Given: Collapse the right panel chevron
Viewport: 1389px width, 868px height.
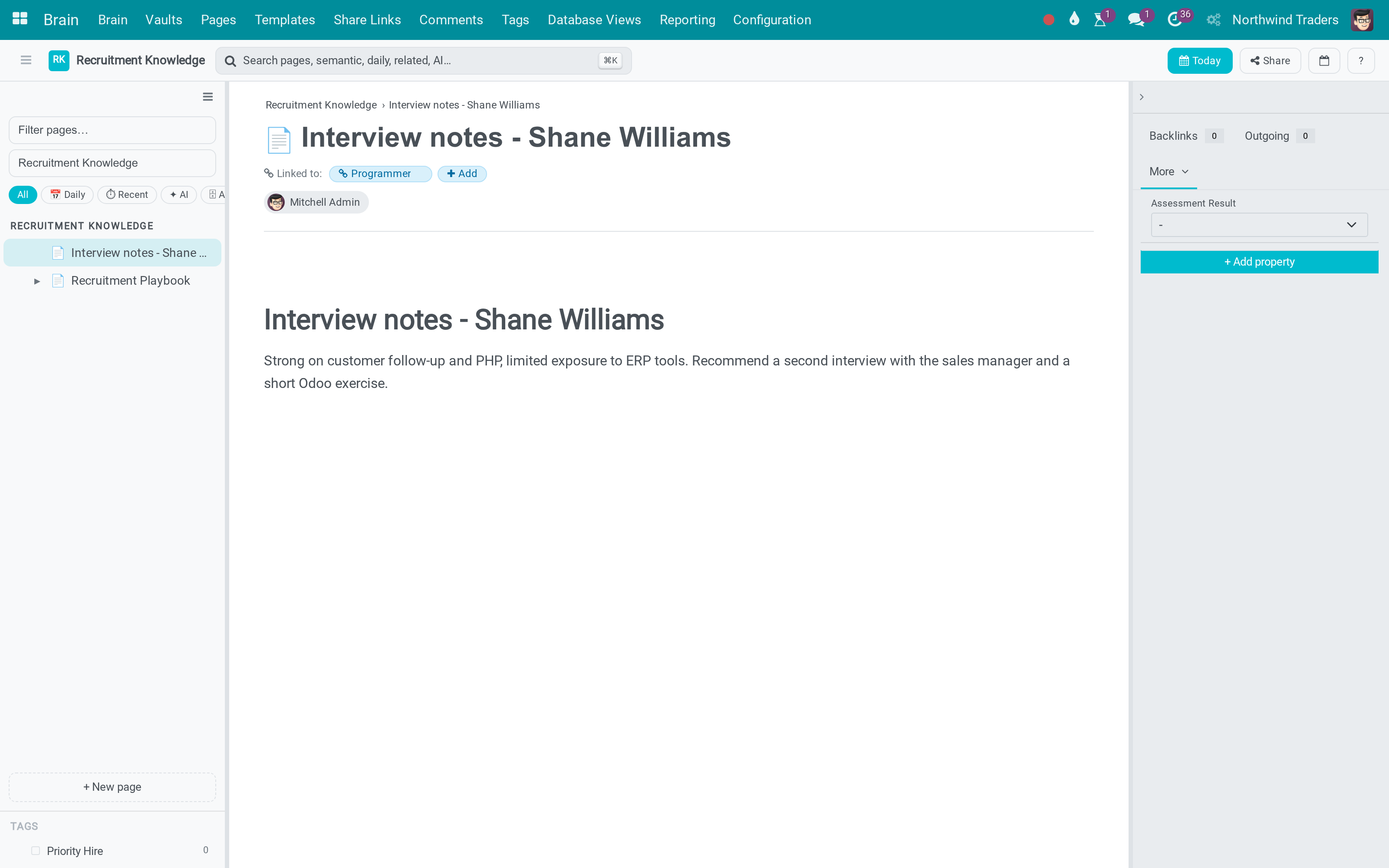Looking at the screenshot, I should coord(1142,97).
